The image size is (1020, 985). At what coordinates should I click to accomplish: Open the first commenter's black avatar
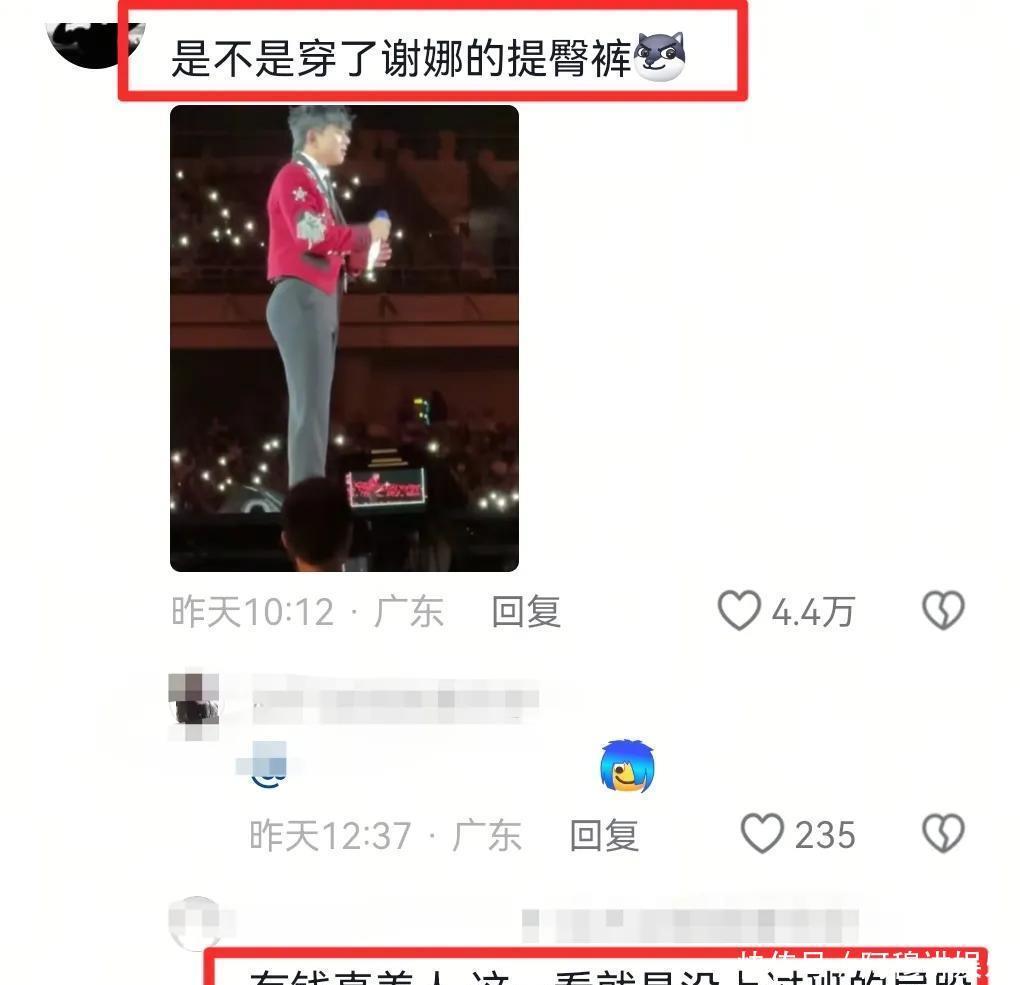click(x=95, y=44)
